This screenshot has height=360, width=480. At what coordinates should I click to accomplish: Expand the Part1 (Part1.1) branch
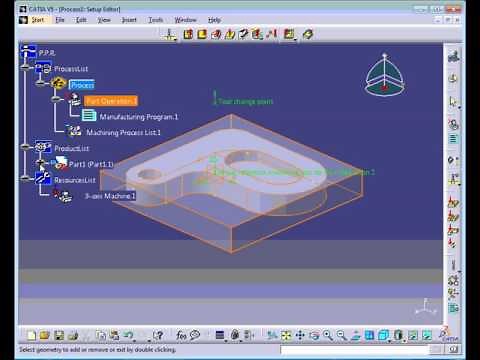(40, 162)
